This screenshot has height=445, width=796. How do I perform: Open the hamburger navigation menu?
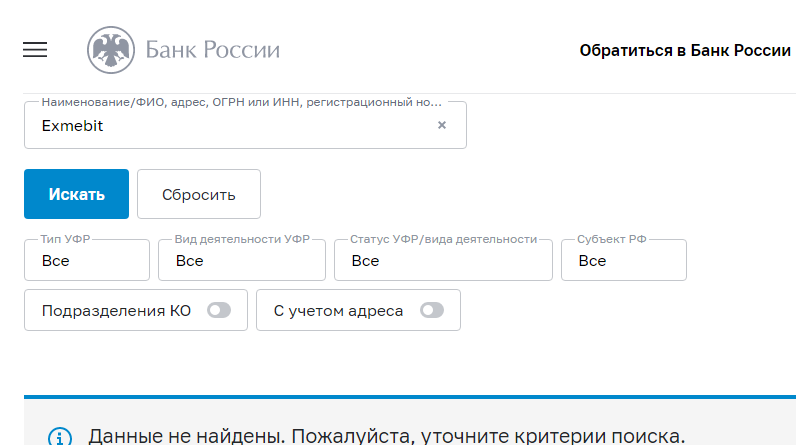(x=35, y=50)
